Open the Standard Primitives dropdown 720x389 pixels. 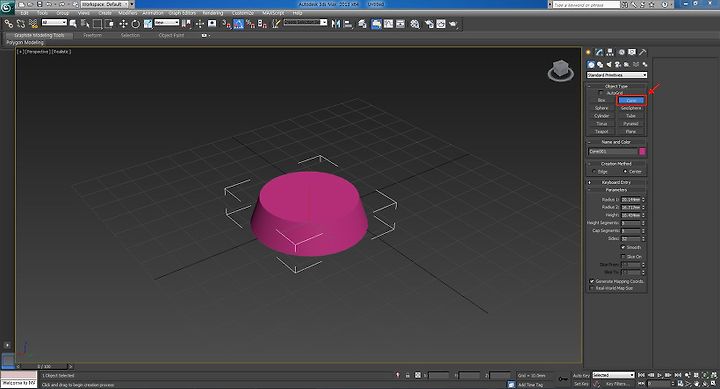[617, 75]
